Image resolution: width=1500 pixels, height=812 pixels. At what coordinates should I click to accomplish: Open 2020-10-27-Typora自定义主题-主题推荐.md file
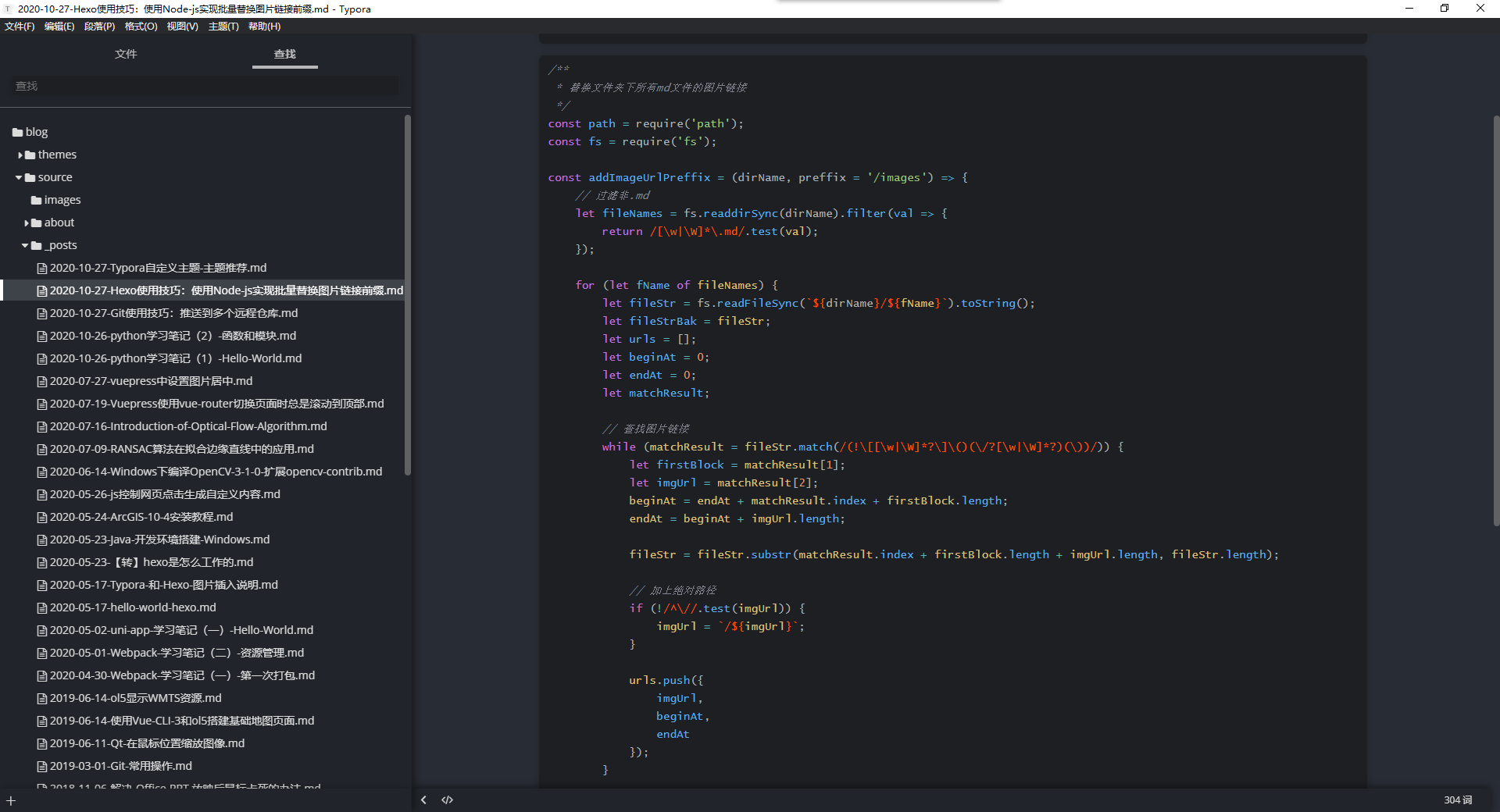pyautogui.click(x=158, y=268)
